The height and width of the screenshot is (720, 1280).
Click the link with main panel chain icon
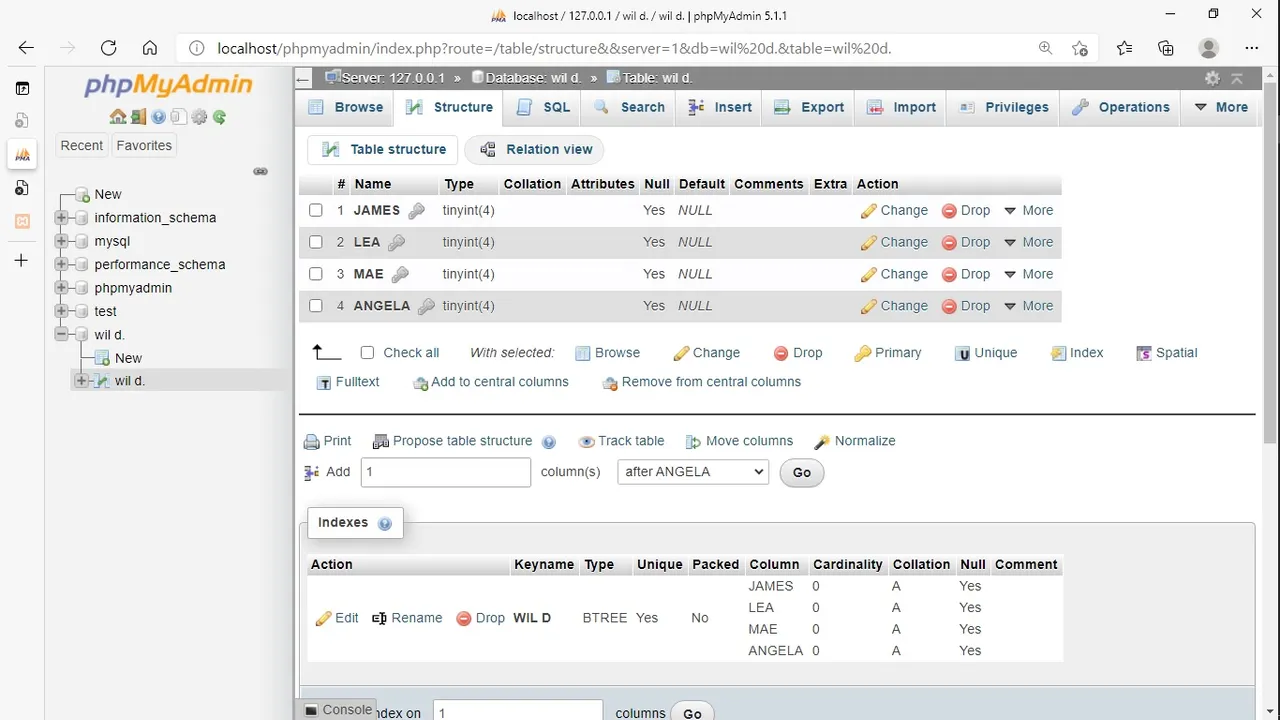[260, 171]
